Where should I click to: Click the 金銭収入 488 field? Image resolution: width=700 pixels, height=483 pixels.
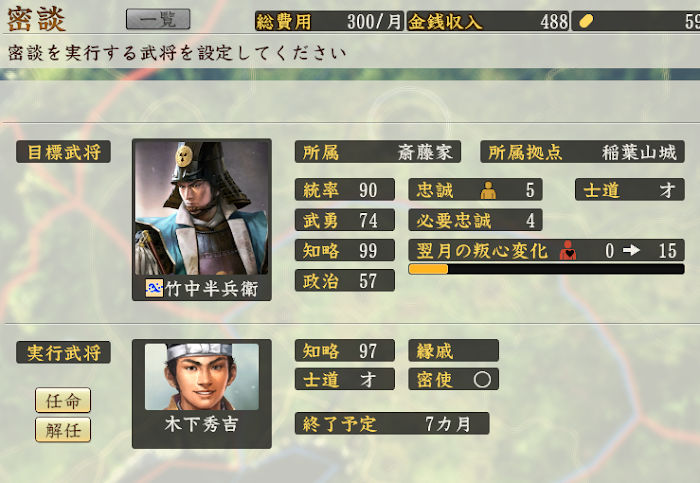pyautogui.click(x=488, y=21)
